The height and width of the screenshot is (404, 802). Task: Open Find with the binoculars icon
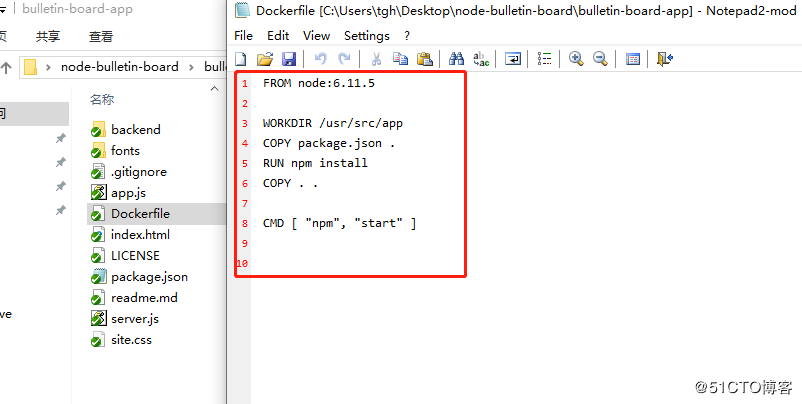tap(457, 59)
